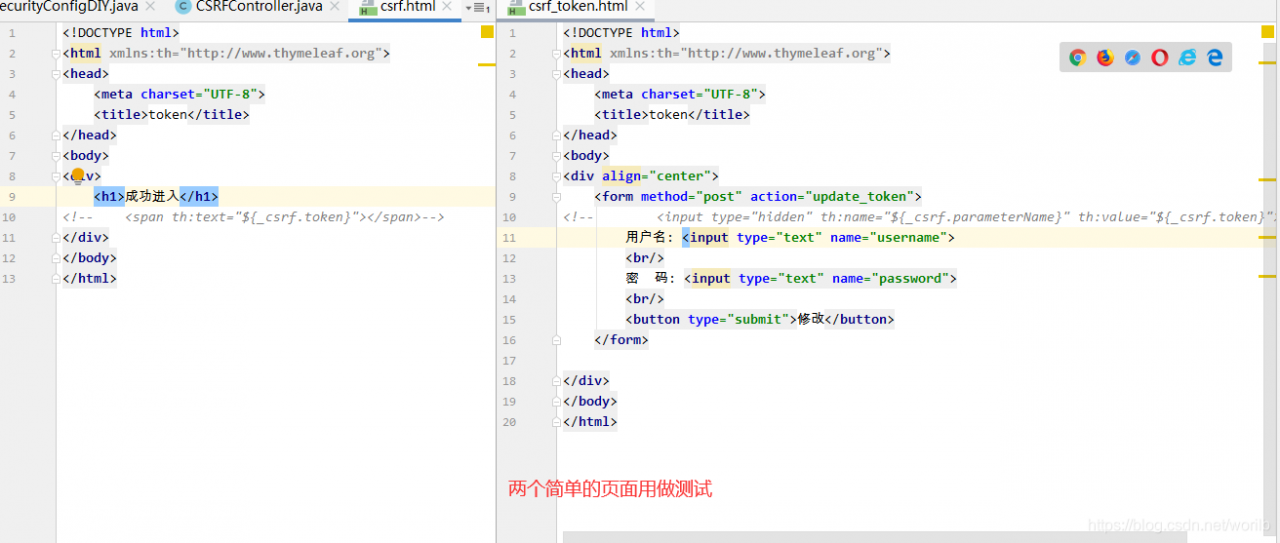Click the warning stripe mark near password line
The image size is (1280, 543).
pos(1267,274)
